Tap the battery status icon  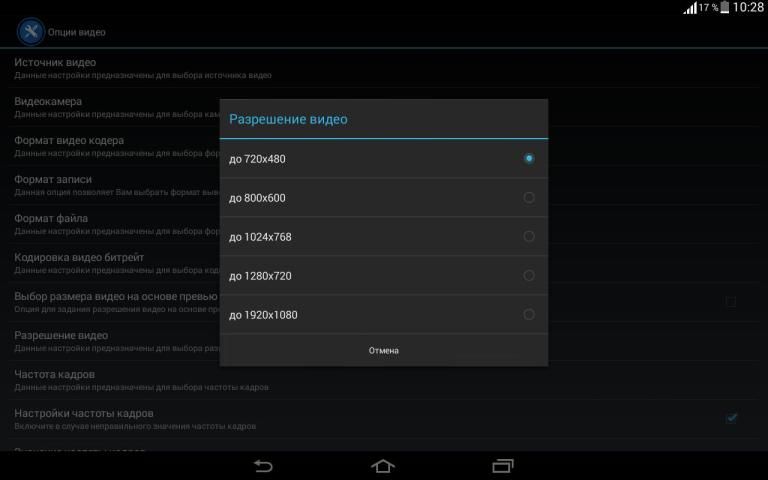click(x=724, y=8)
